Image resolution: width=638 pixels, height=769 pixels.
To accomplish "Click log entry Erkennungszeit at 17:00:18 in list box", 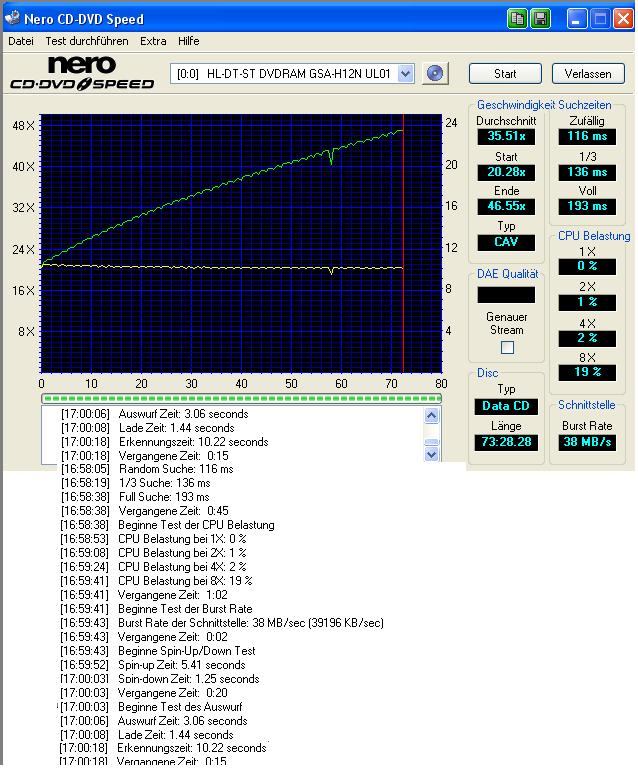I will tap(164, 442).
